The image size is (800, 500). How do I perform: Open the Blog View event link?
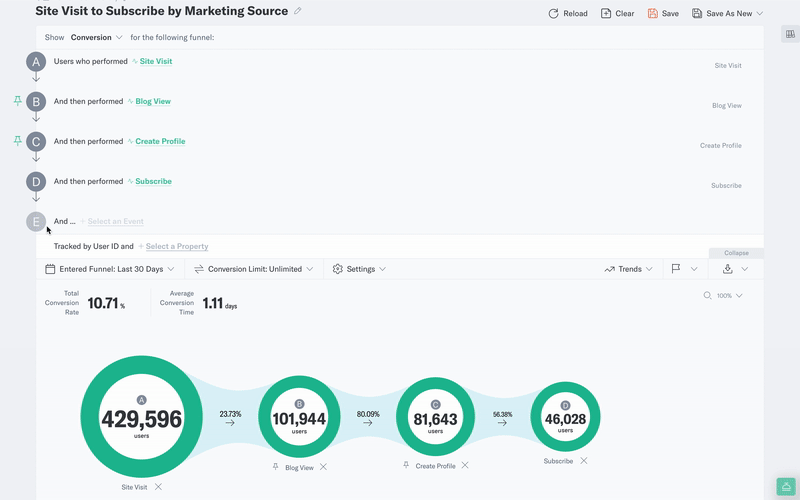point(153,101)
